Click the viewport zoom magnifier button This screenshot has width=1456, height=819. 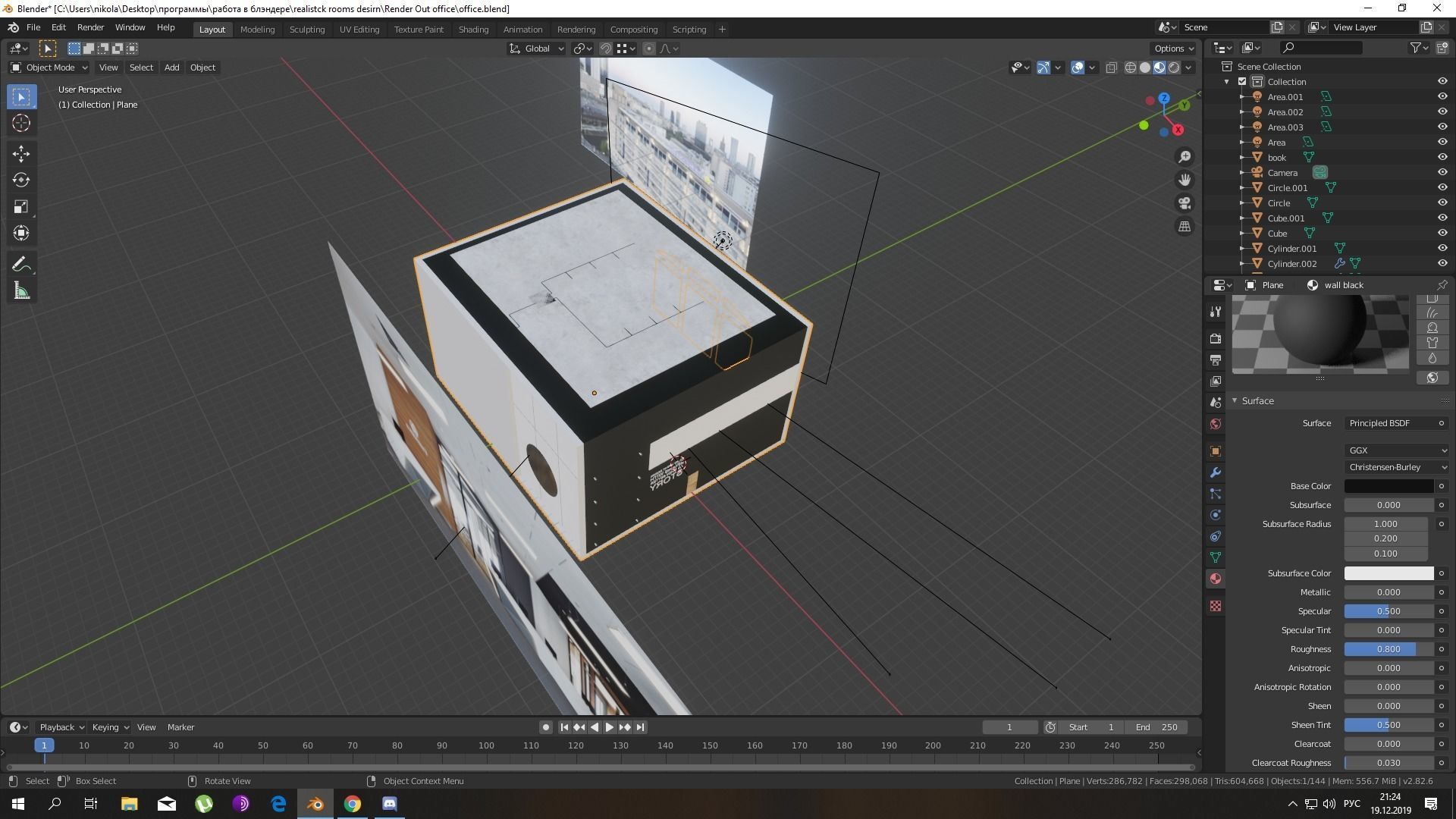coord(1185,157)
